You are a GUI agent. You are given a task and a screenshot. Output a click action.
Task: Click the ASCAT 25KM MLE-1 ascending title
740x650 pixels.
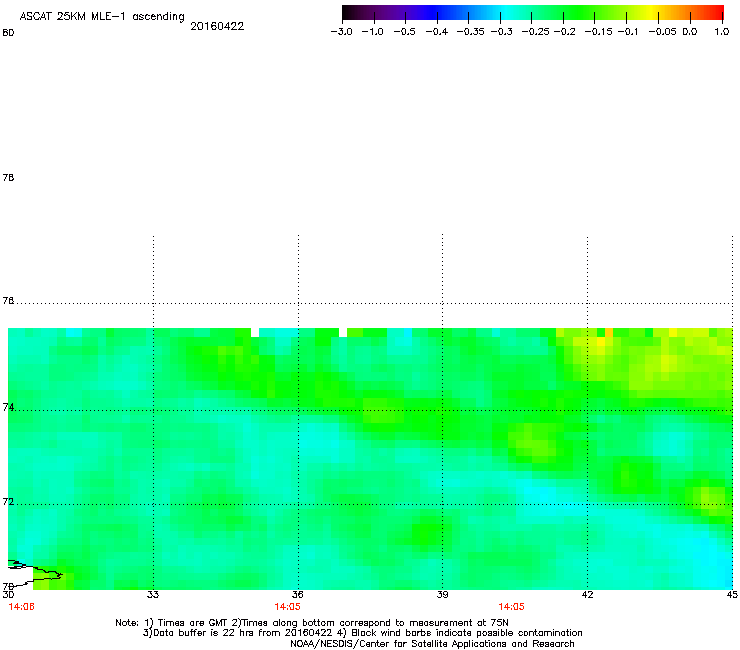tap(102, 17)
